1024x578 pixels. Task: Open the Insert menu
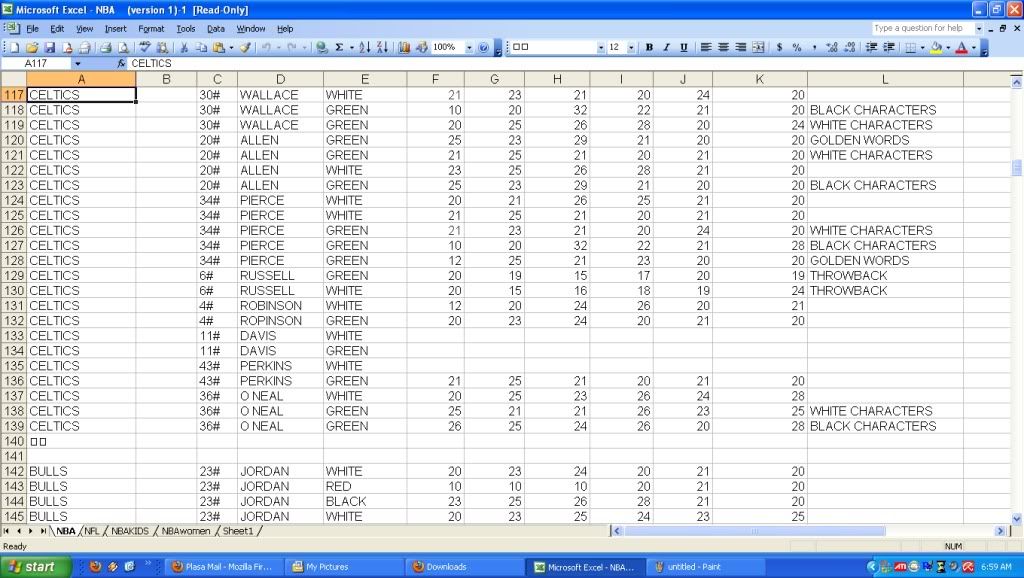(116, 29)
